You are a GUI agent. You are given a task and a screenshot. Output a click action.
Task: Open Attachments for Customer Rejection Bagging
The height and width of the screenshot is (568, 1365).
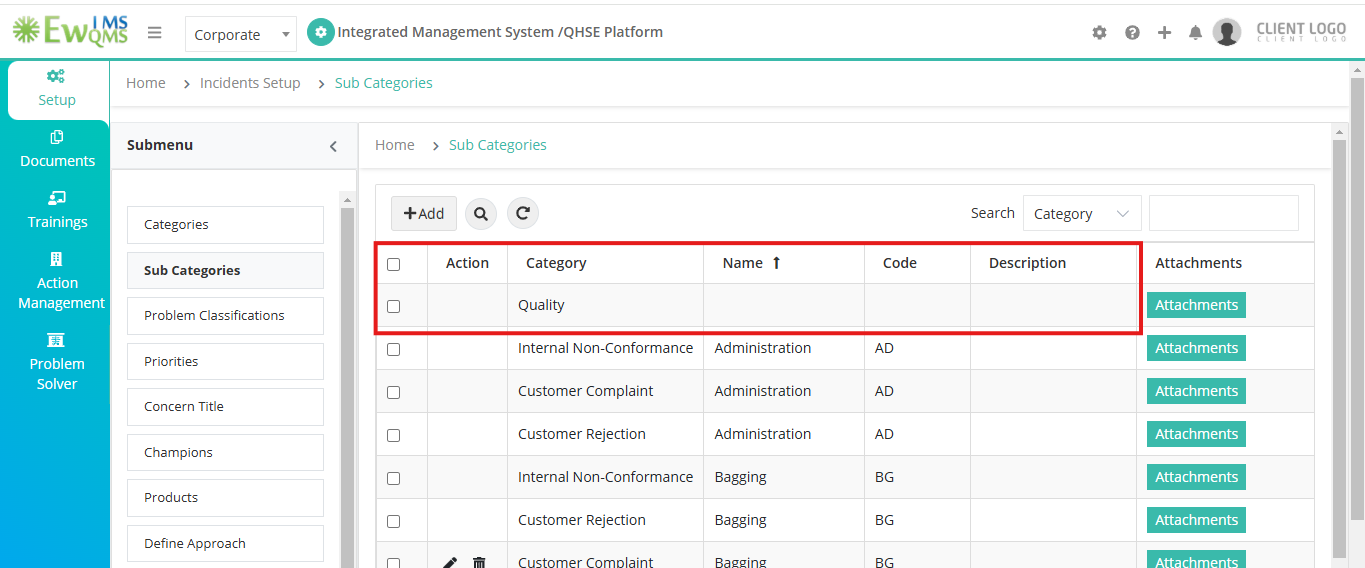[1196, 520]
